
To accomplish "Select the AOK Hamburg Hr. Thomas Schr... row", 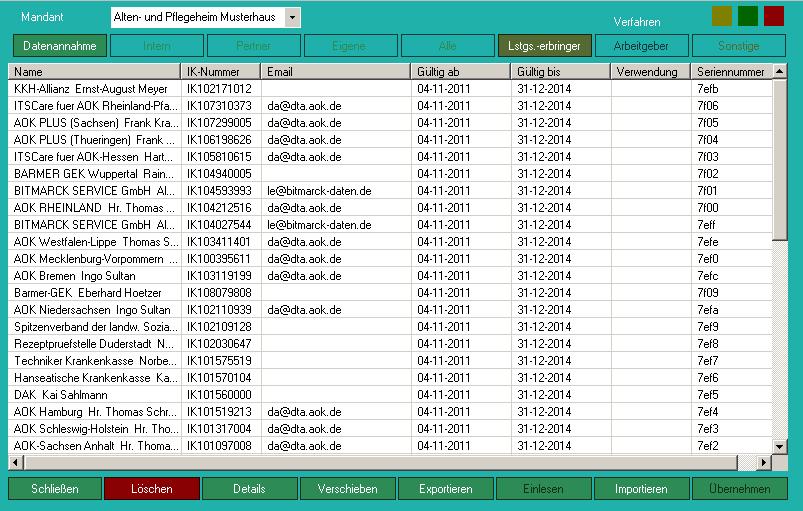I will (390, 412).
